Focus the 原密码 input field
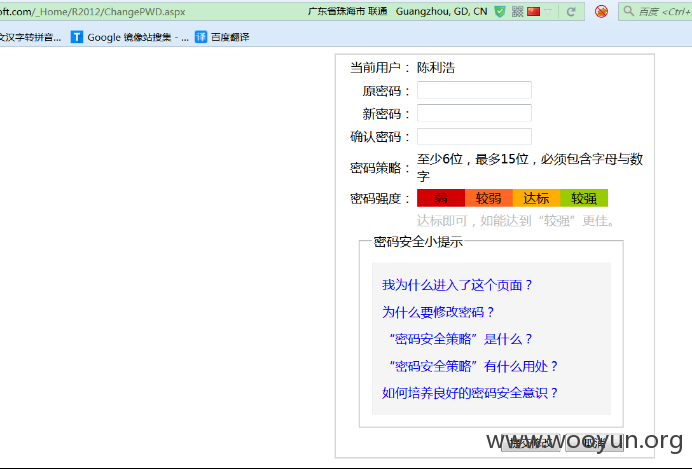 coord(474,90)
